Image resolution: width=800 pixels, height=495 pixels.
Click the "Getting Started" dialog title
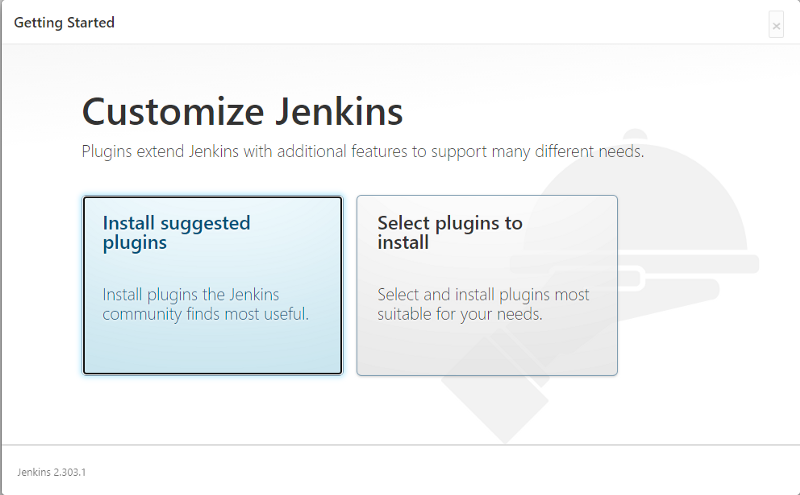coord(64,22)
